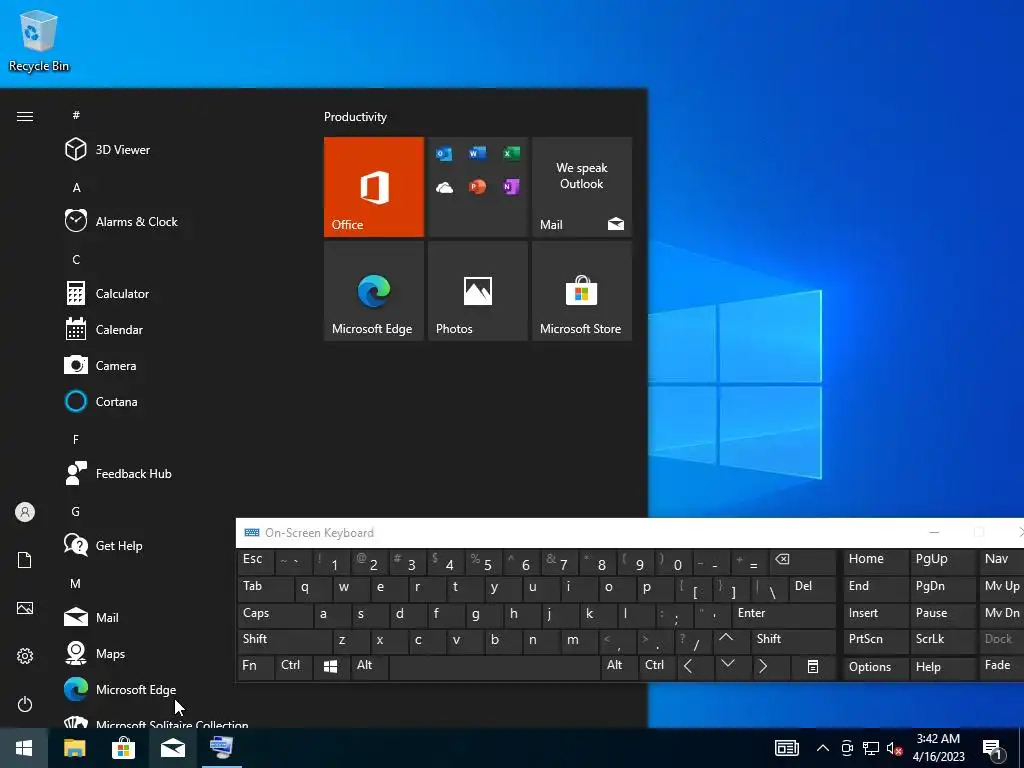The height and width of the screenshot is (768, 1024).
Task: Click the PrtScn key on the keyboard
Action: click(x=875, y=640)
